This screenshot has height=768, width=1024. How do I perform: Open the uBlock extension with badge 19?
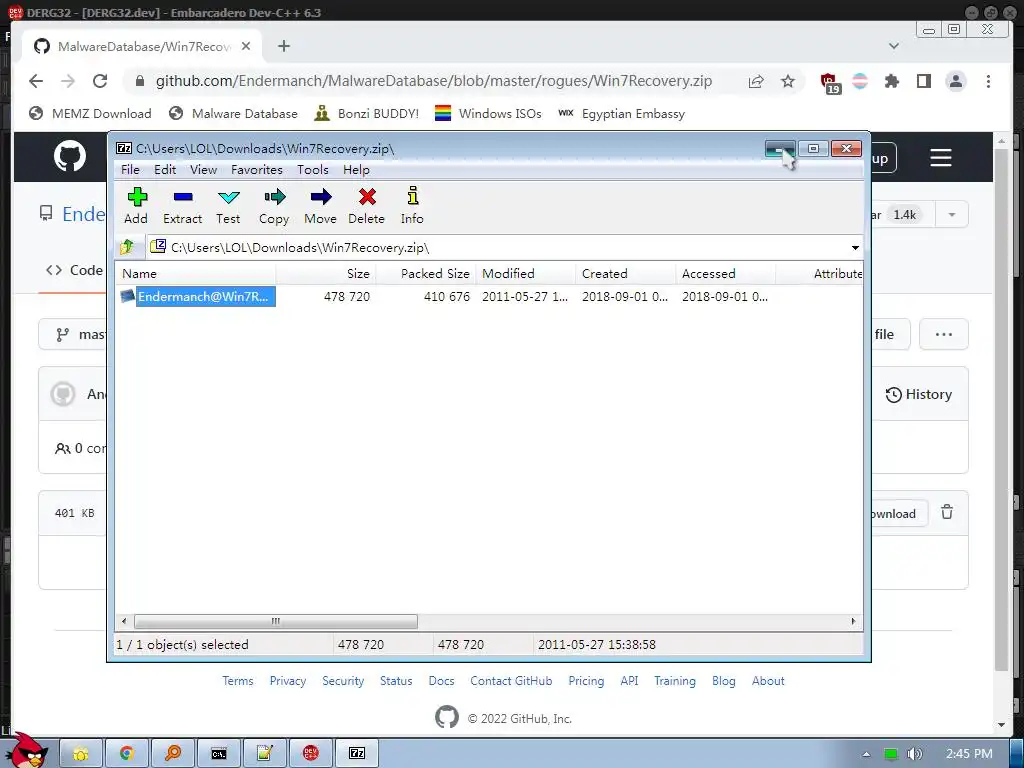tap(830, 83)
